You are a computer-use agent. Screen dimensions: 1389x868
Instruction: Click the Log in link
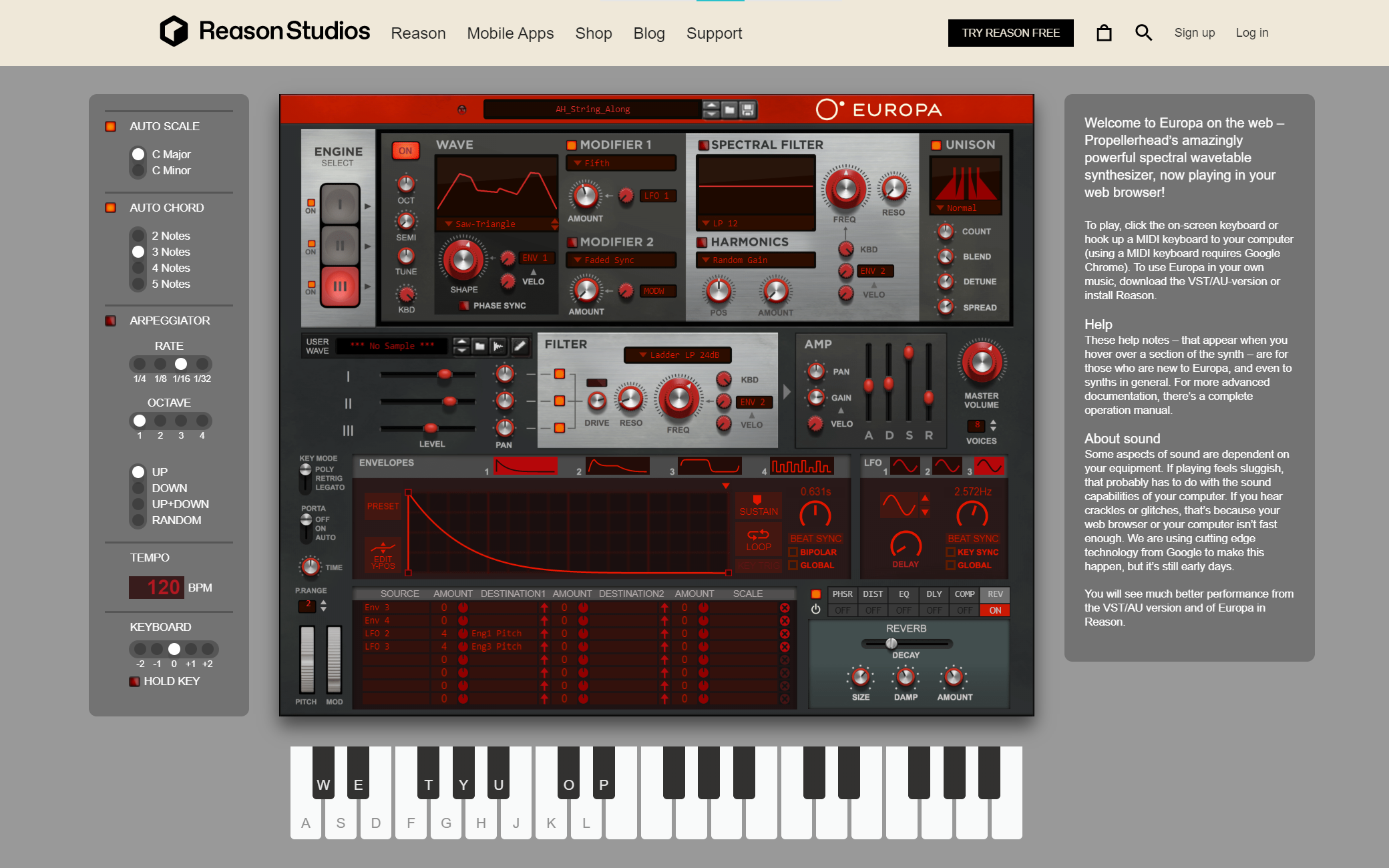coord(1251,33)
